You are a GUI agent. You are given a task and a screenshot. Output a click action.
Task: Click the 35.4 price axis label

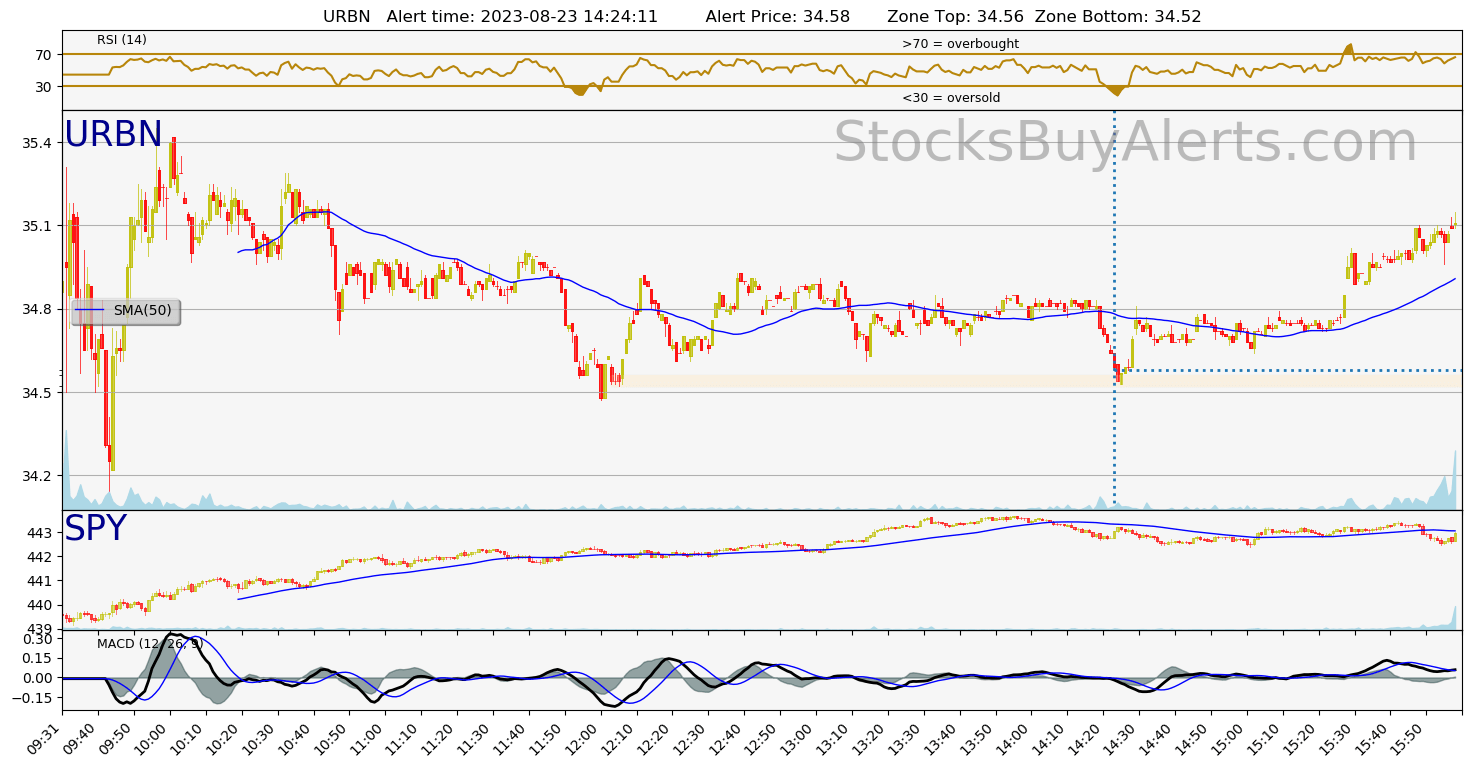pyautogui.click(x=35, y=143)
